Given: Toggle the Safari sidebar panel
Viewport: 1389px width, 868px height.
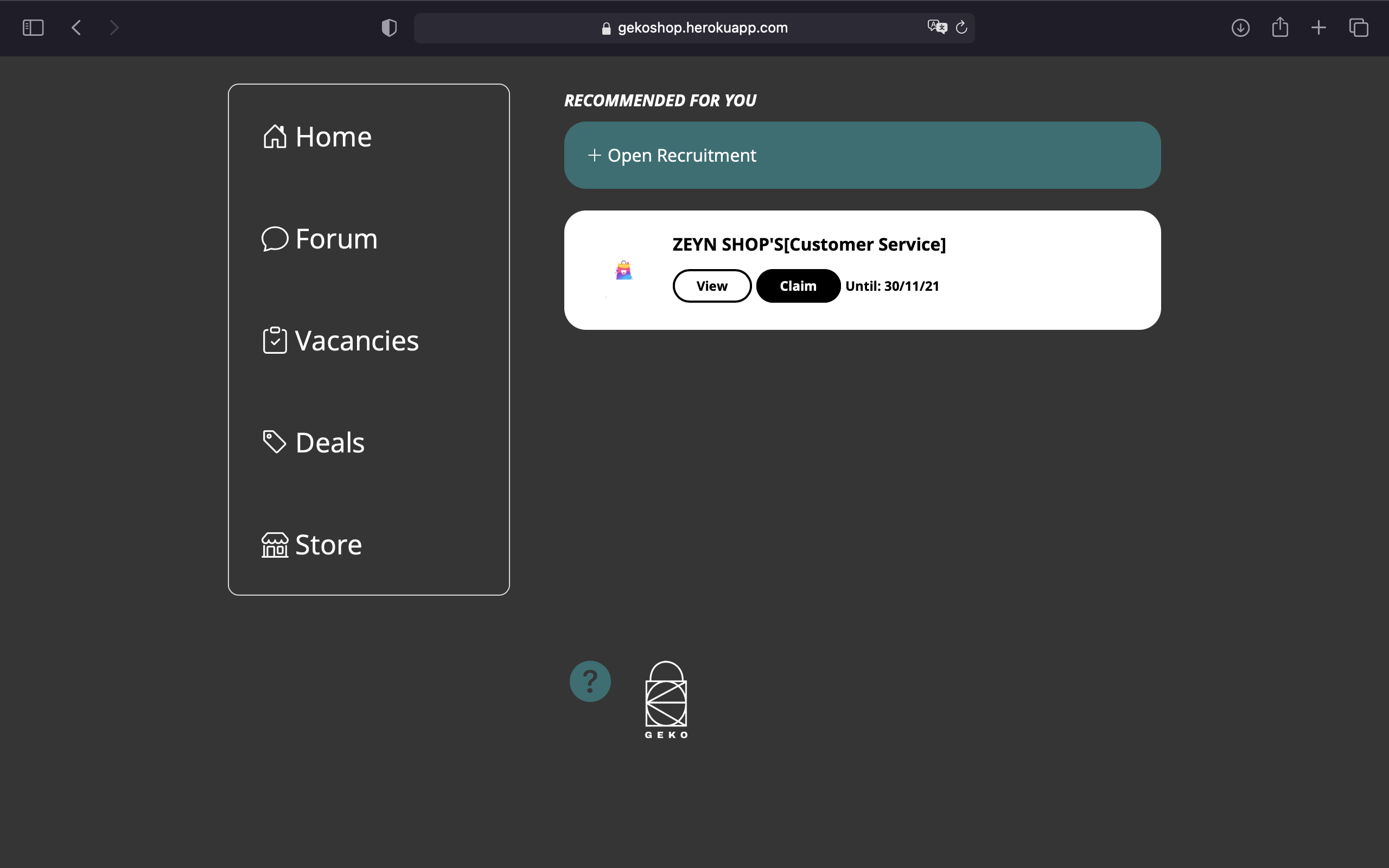Looking at the screenshot, I should click(x=33, y=28).
